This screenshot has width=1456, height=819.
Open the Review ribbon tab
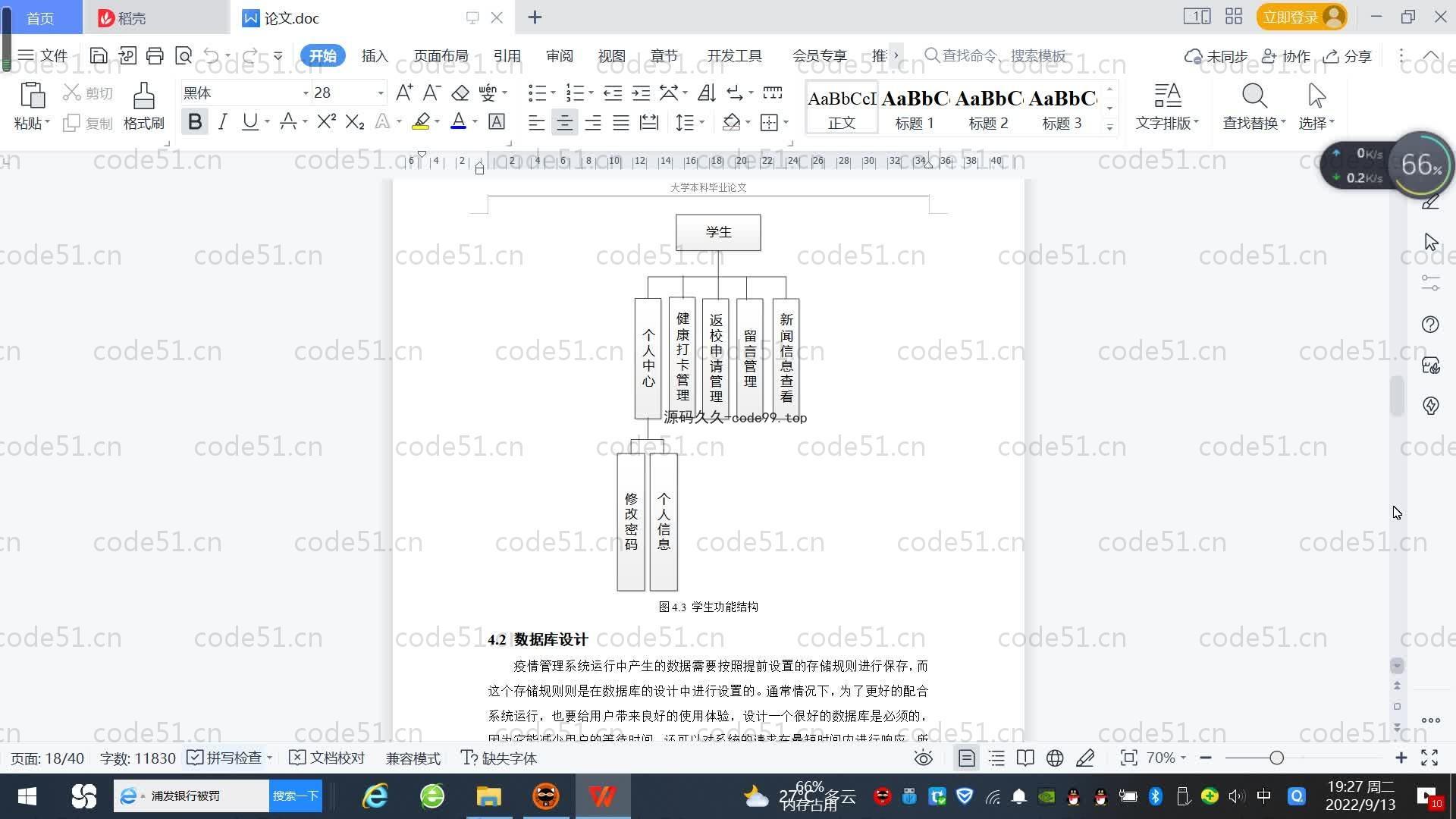[560, 56]
